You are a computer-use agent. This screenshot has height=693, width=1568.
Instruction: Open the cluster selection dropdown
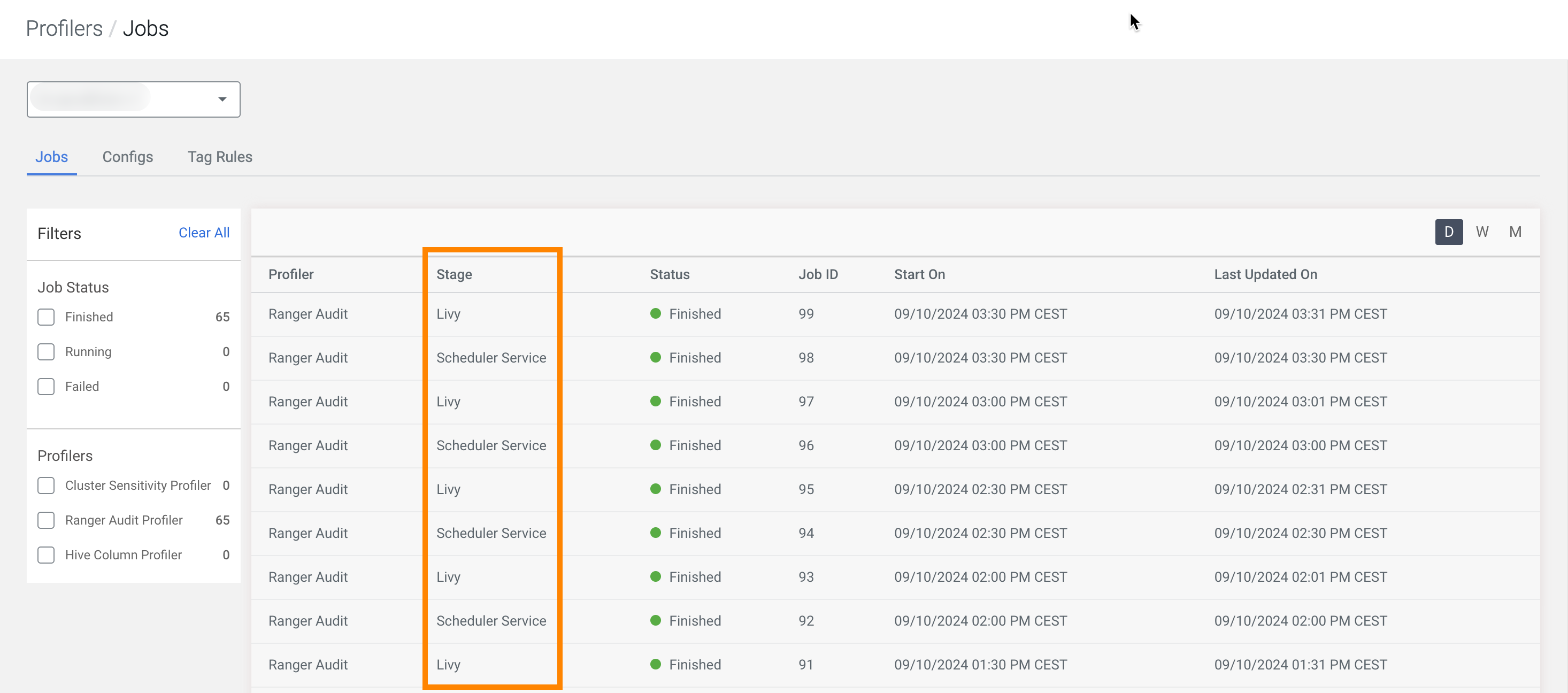point(133,99)
